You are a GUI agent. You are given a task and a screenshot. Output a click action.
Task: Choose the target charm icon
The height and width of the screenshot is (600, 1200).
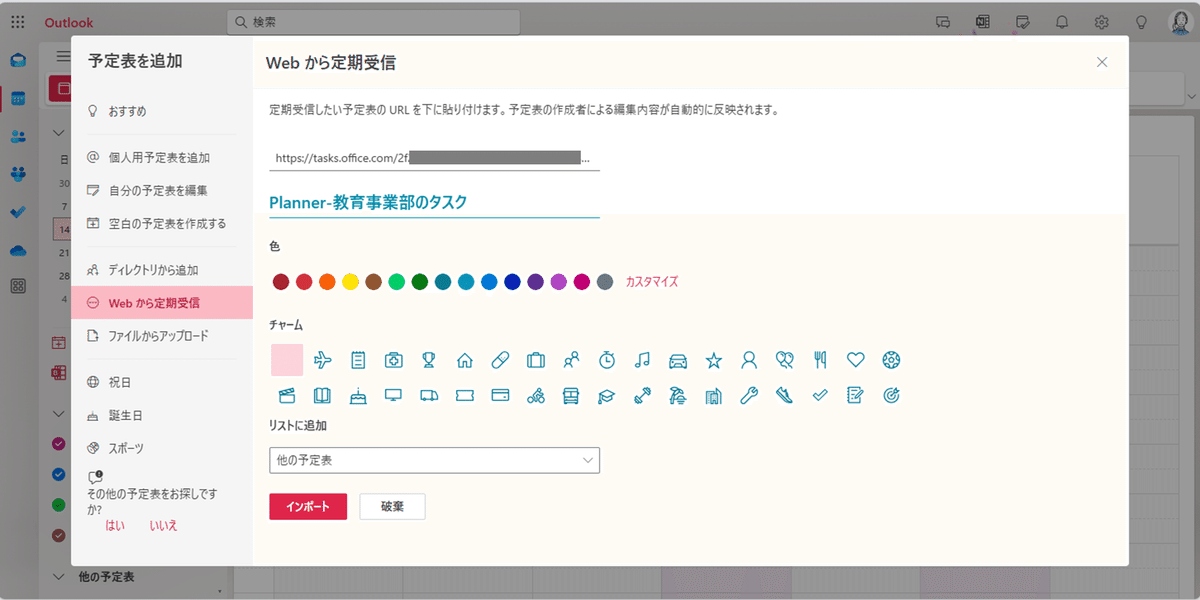[891, 395]
